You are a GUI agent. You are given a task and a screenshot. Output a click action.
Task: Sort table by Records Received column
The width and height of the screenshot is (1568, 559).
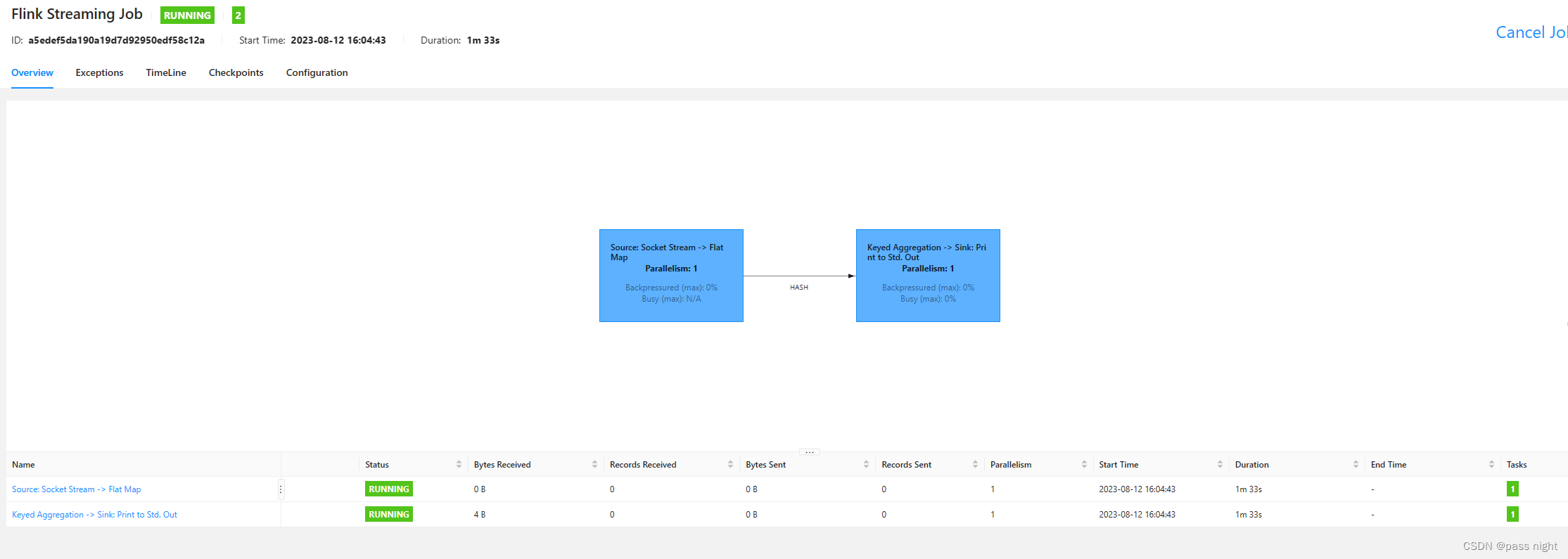(730, 464)
